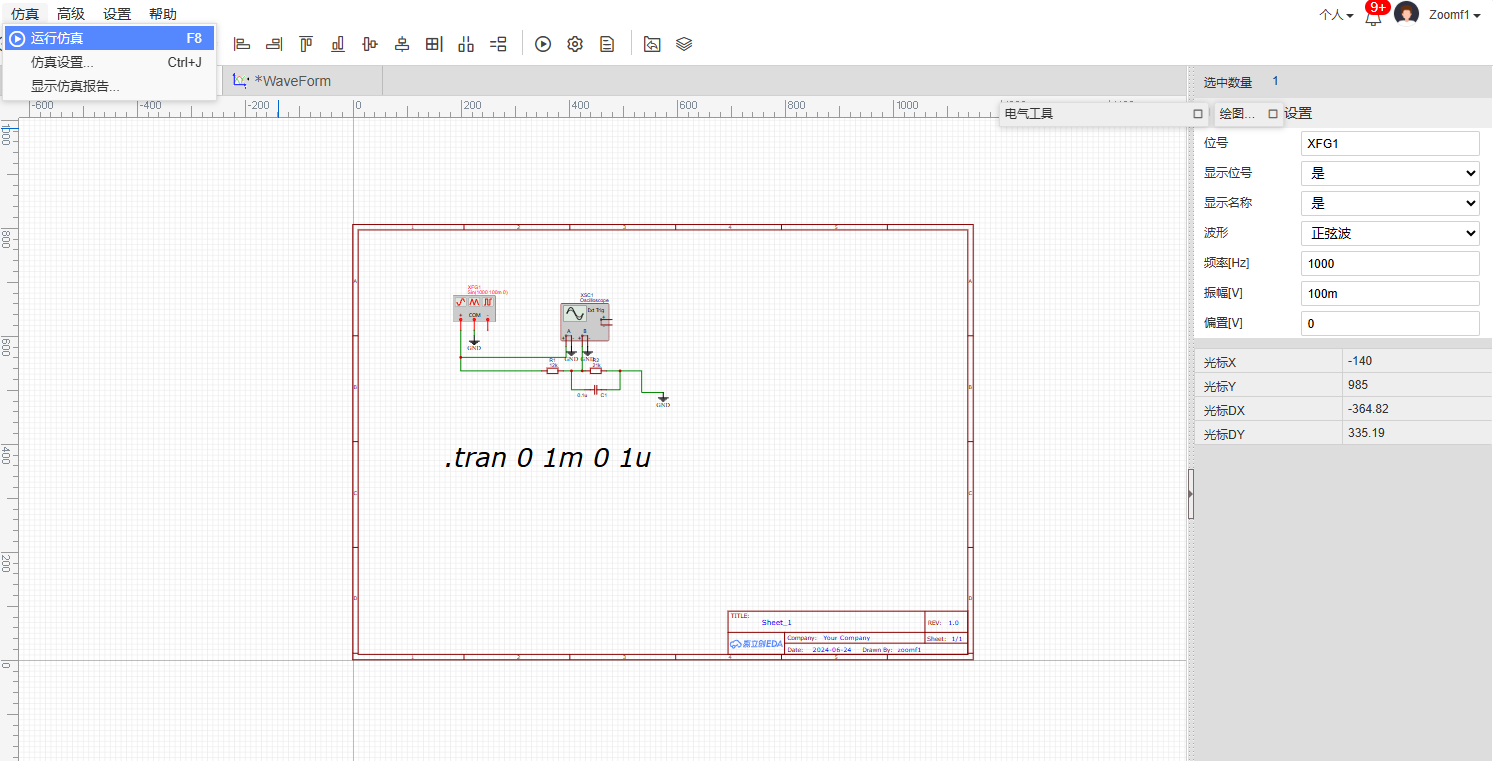Screen dimensions: 1493x761
Task: Click the align top toolbar icon
Action: [306, 44]
